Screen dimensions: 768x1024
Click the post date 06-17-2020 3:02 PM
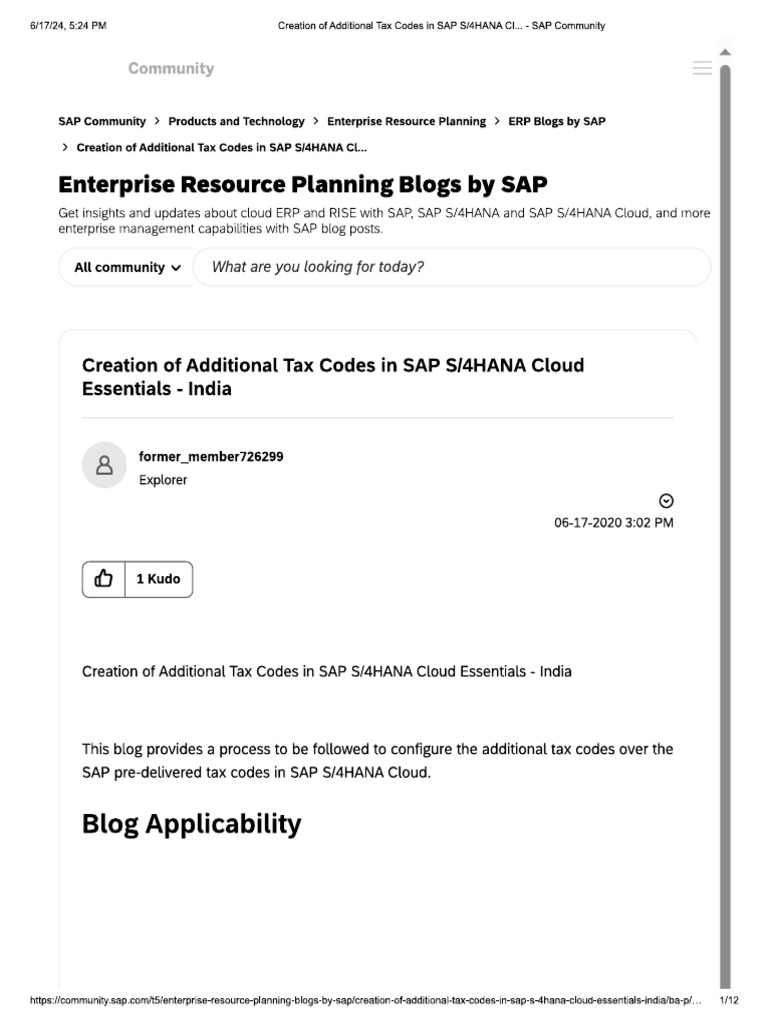coord(613,522)
